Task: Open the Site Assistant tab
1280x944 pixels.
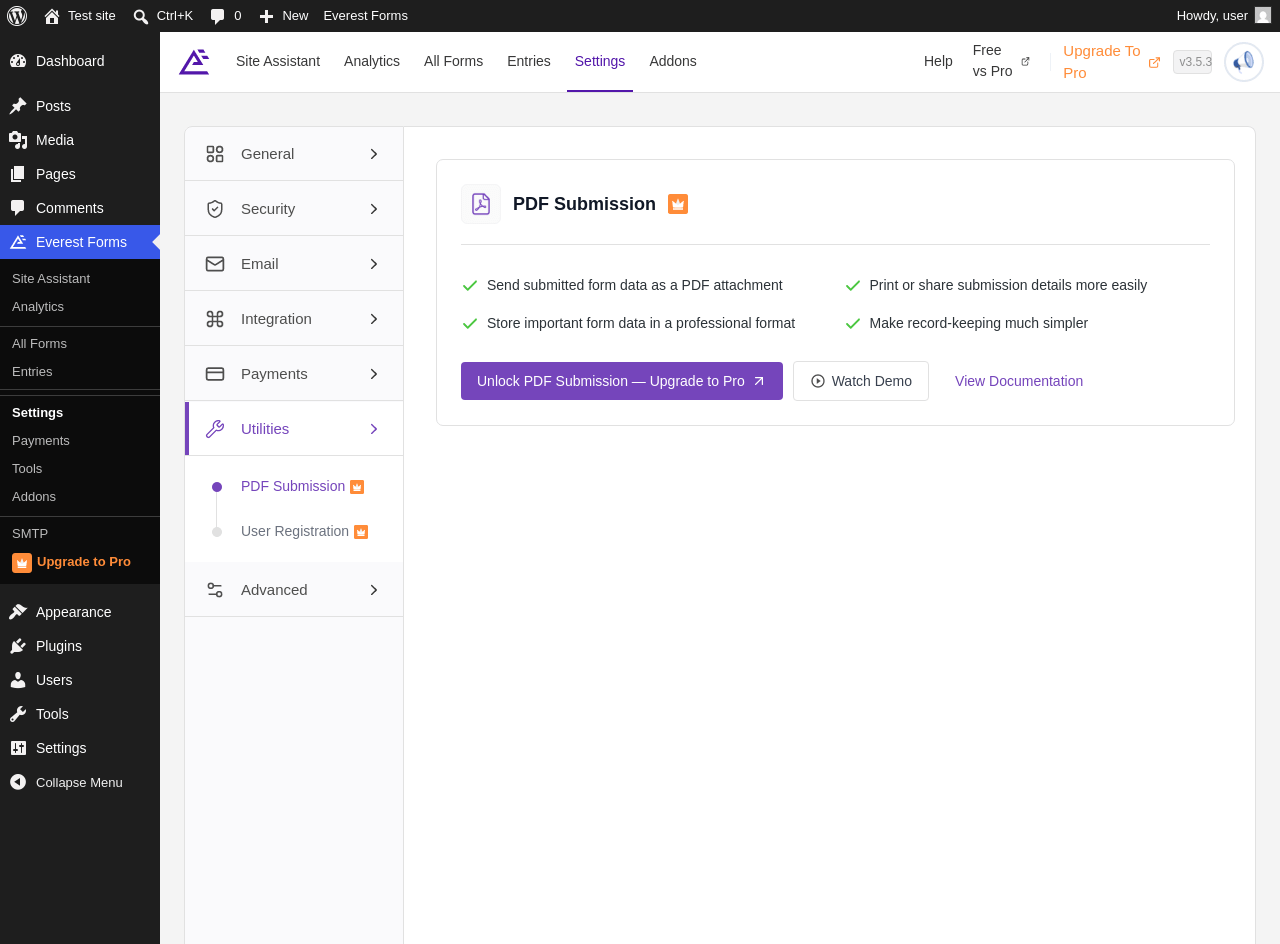Action: (278, 61)
